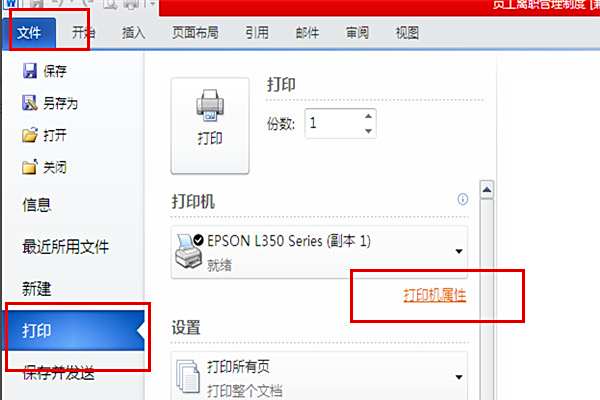Expand the 打印所有页 print range dropdown
Image resolution: width=600 pixels, height=400 pixels.
coord(459,377)
